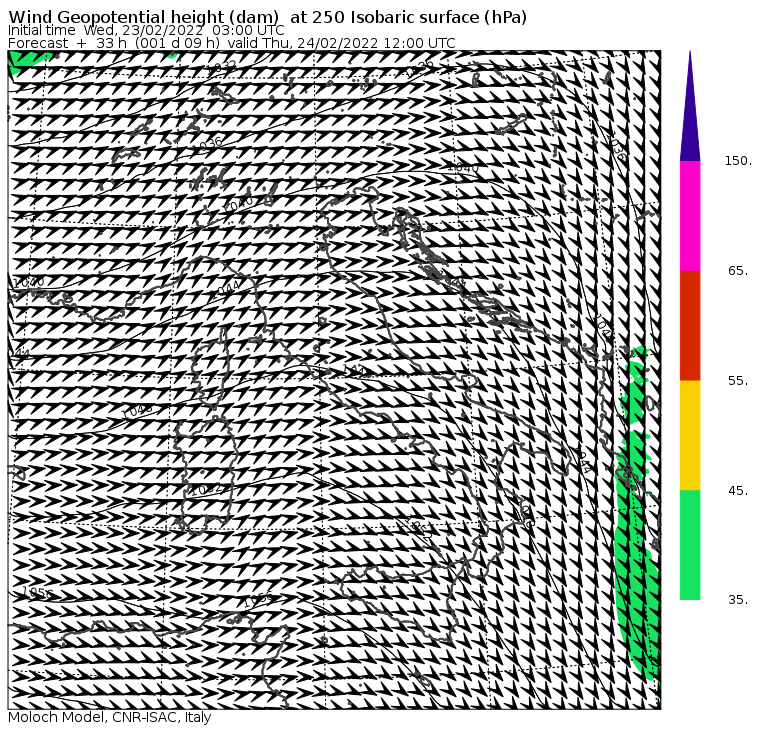Click the green segment of the color scale
Viewport: 760px width, 731px height.
690,545
